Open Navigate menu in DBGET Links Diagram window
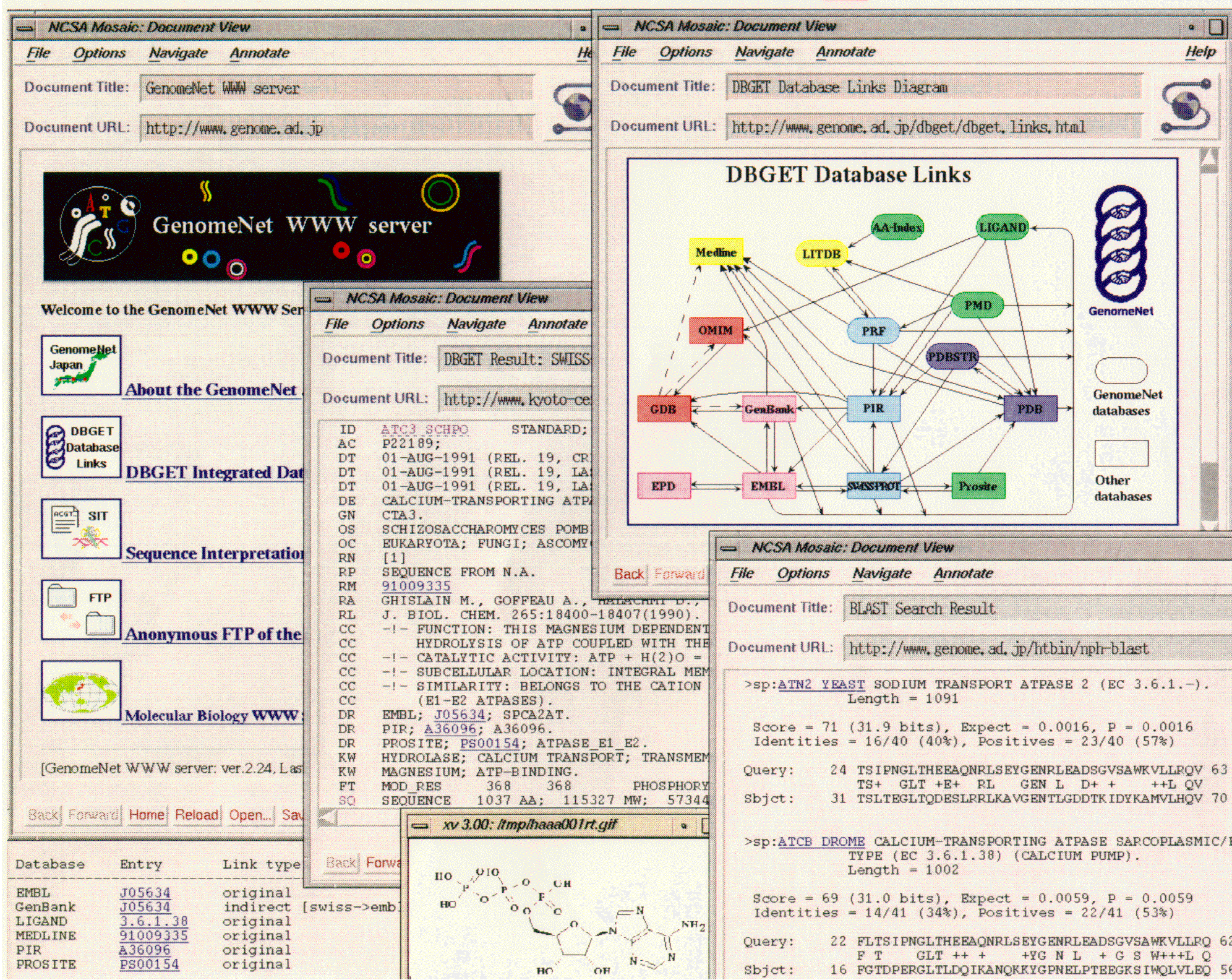This screenshot has height=980, width=1232. pos(764,52)
